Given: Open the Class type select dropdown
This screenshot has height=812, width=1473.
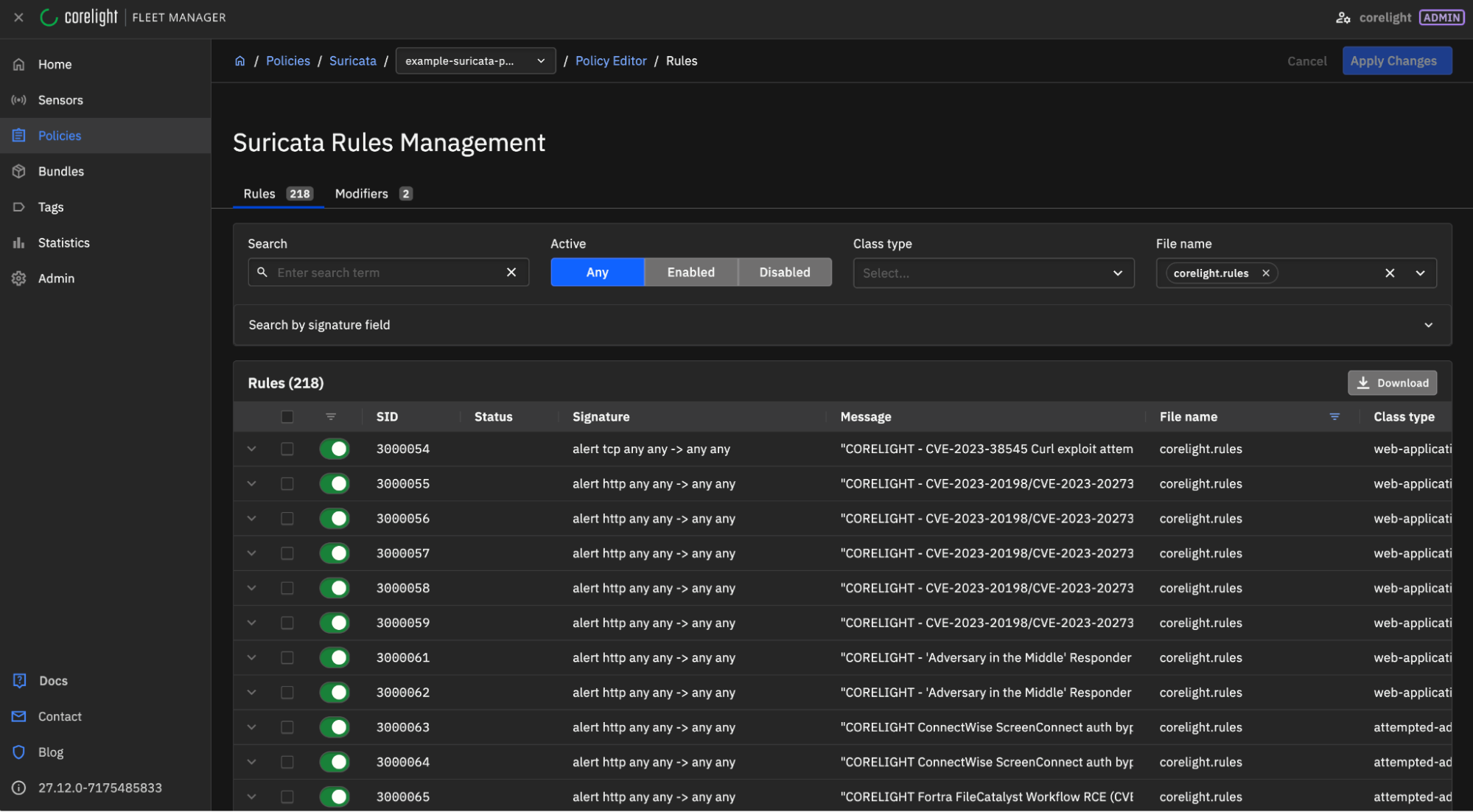Looking at the screenshot, I should (x=993, y=273).
